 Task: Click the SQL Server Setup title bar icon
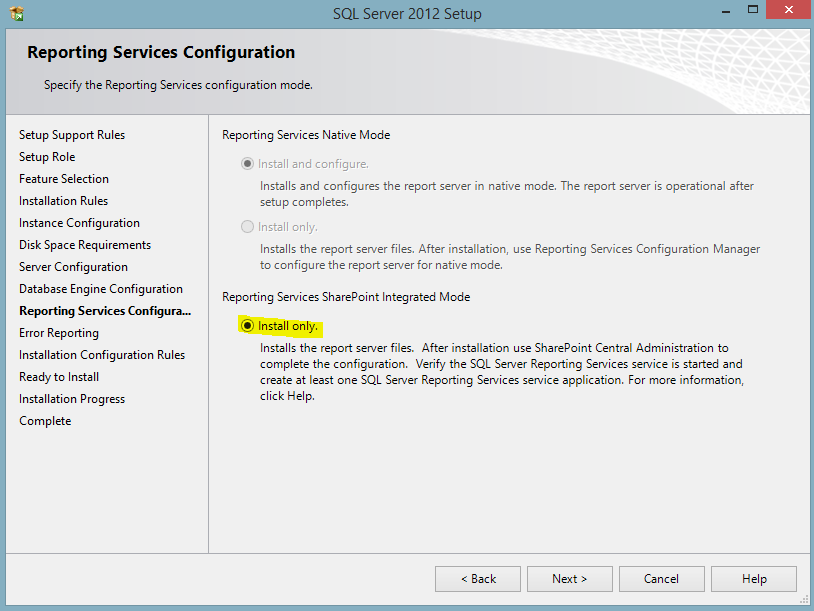click(x=17, y=13)
